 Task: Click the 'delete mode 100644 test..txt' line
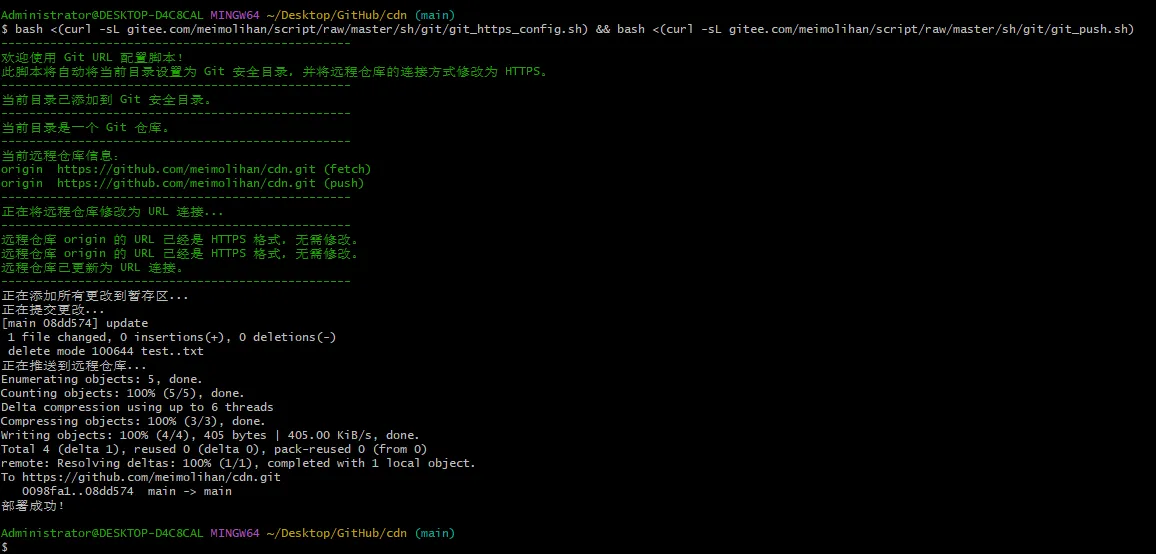tap(105, 351)
